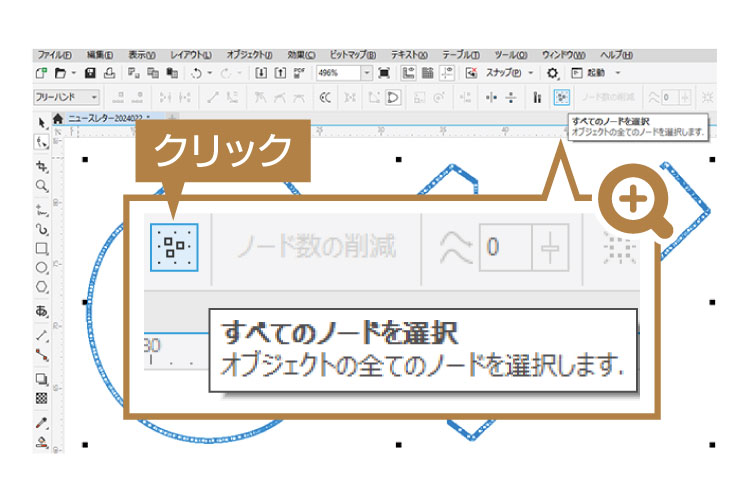Select the Ellipse tool in the toolbox

pyautogui.click(x=41, y=268)
